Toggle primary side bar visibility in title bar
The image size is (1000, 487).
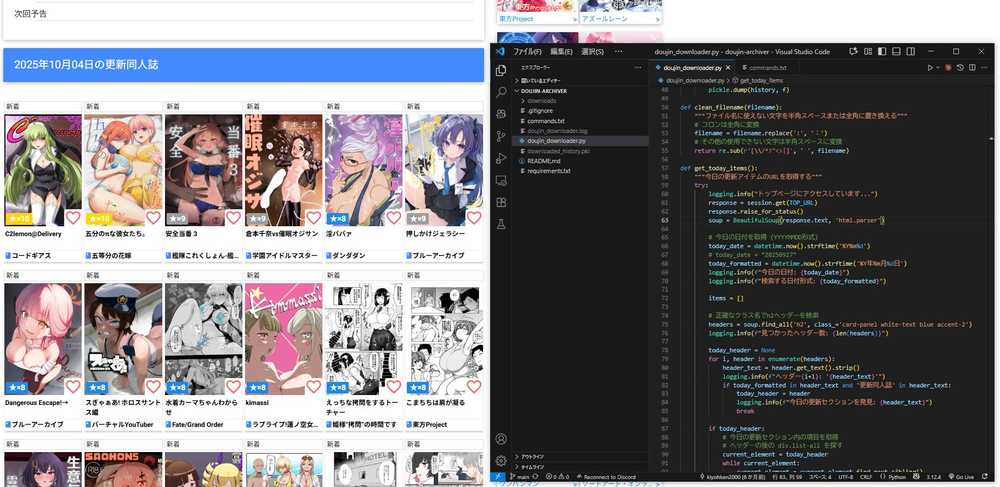[882, 52]
